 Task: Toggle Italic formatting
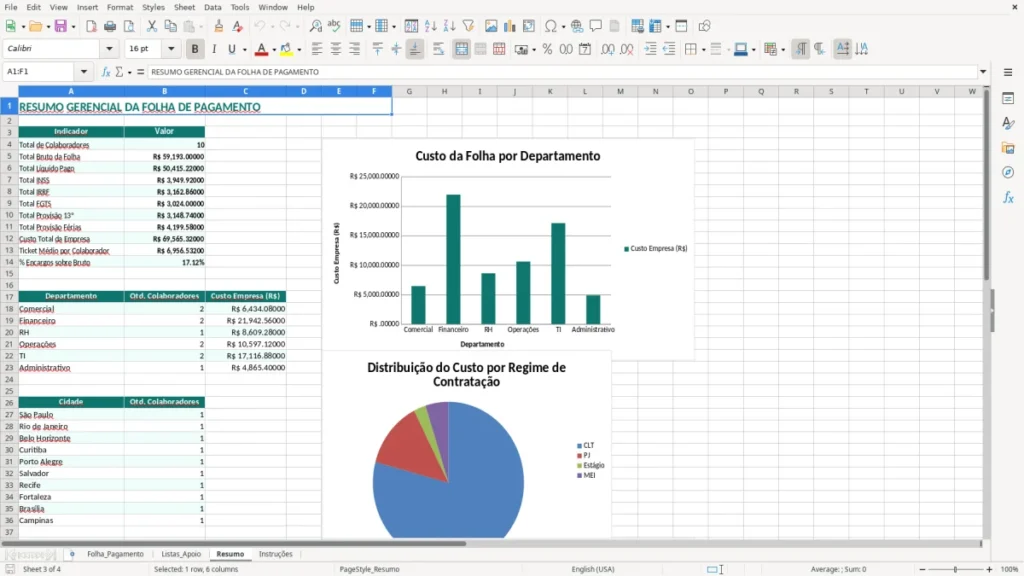[x=214, y=49]
